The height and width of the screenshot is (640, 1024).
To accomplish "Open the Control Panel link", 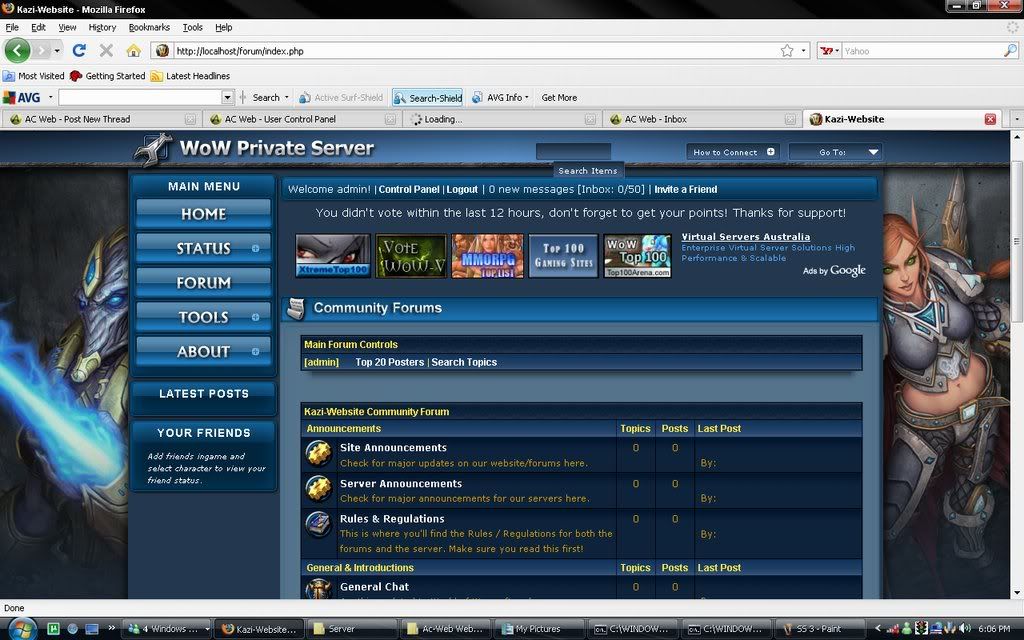I will pyautogui.click(x=409, y=189).
